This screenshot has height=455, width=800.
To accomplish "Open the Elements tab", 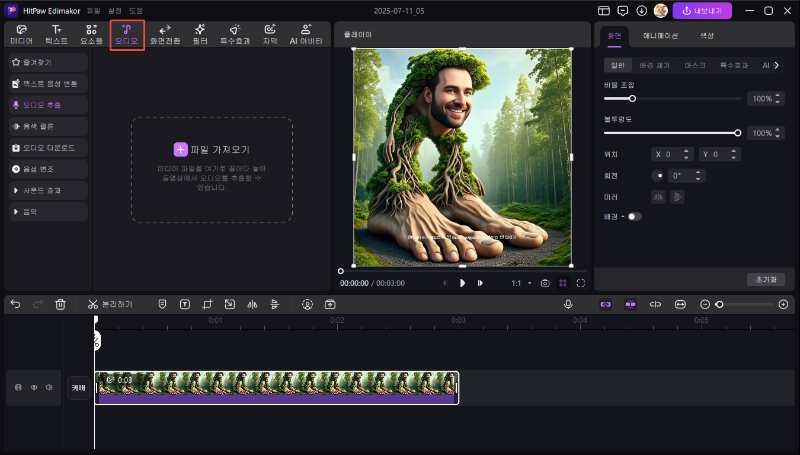I will [x=91, y=35].
